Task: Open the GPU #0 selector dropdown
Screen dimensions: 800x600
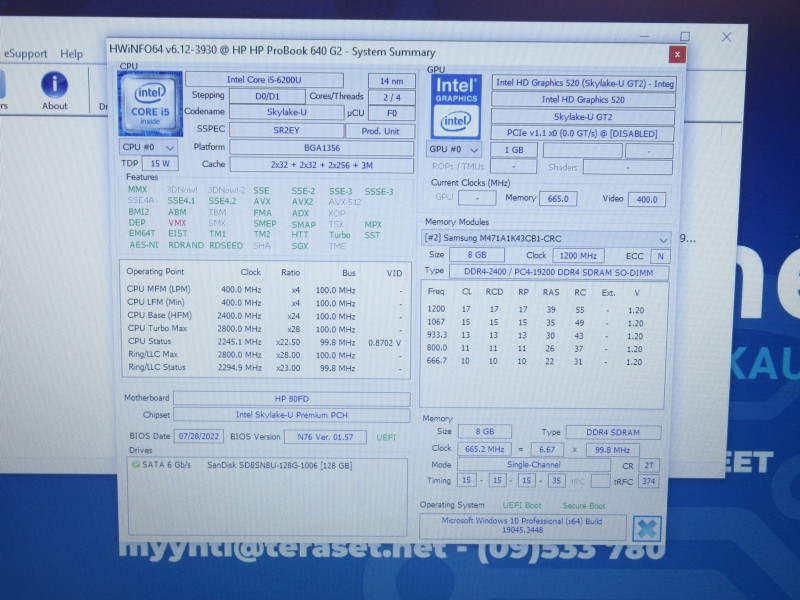Action: point(454,149)
